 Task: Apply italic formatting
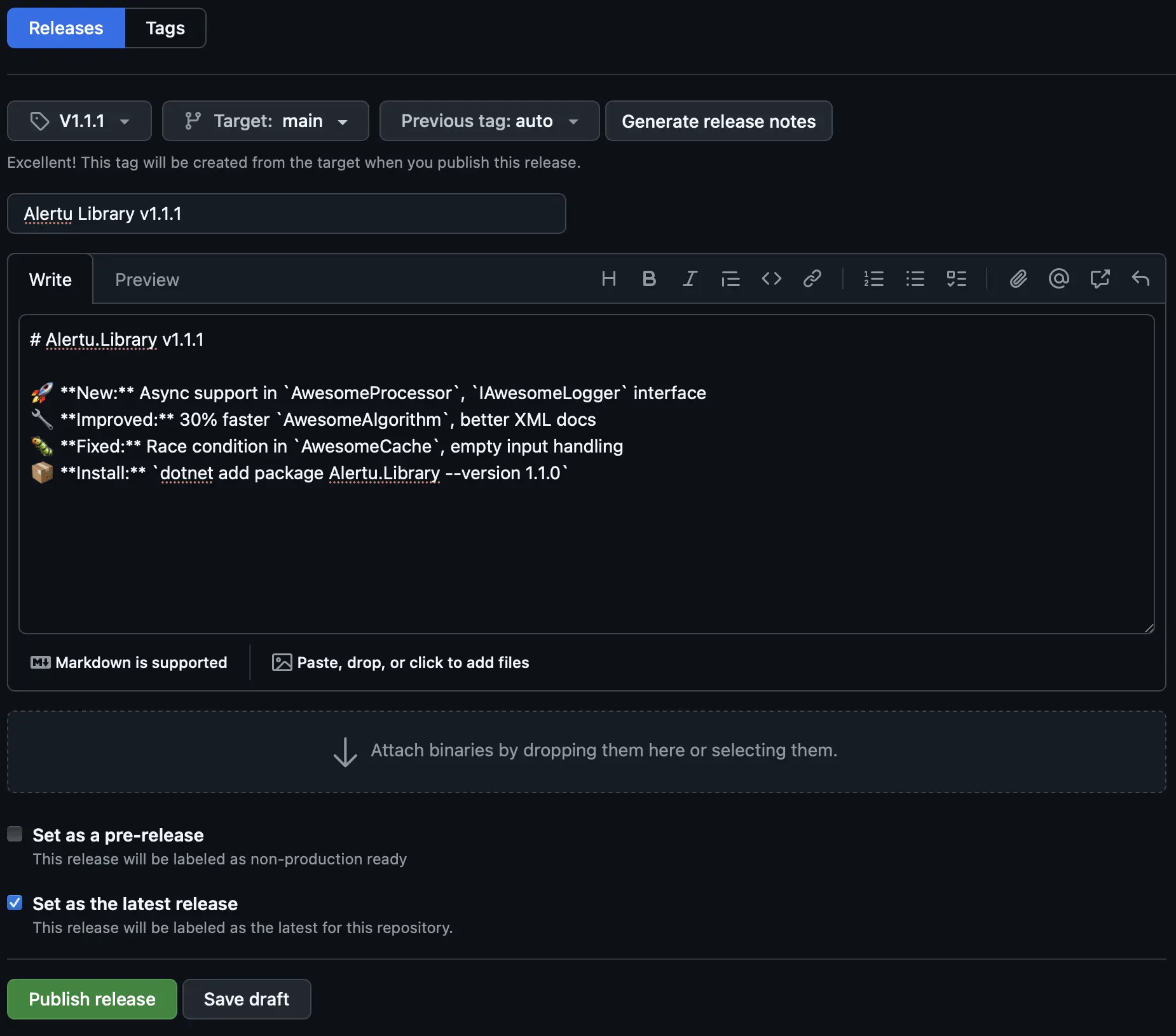tap(690, 278)
